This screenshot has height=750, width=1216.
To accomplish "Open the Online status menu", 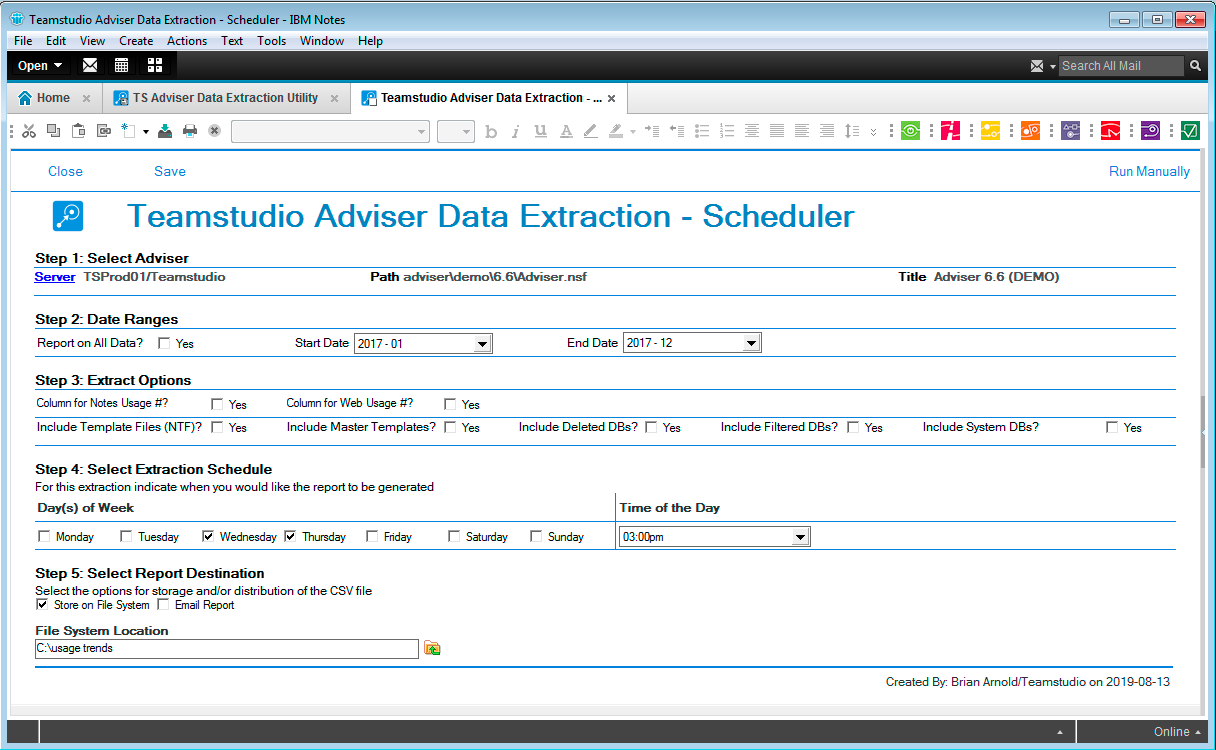I will pos(1177,731).
